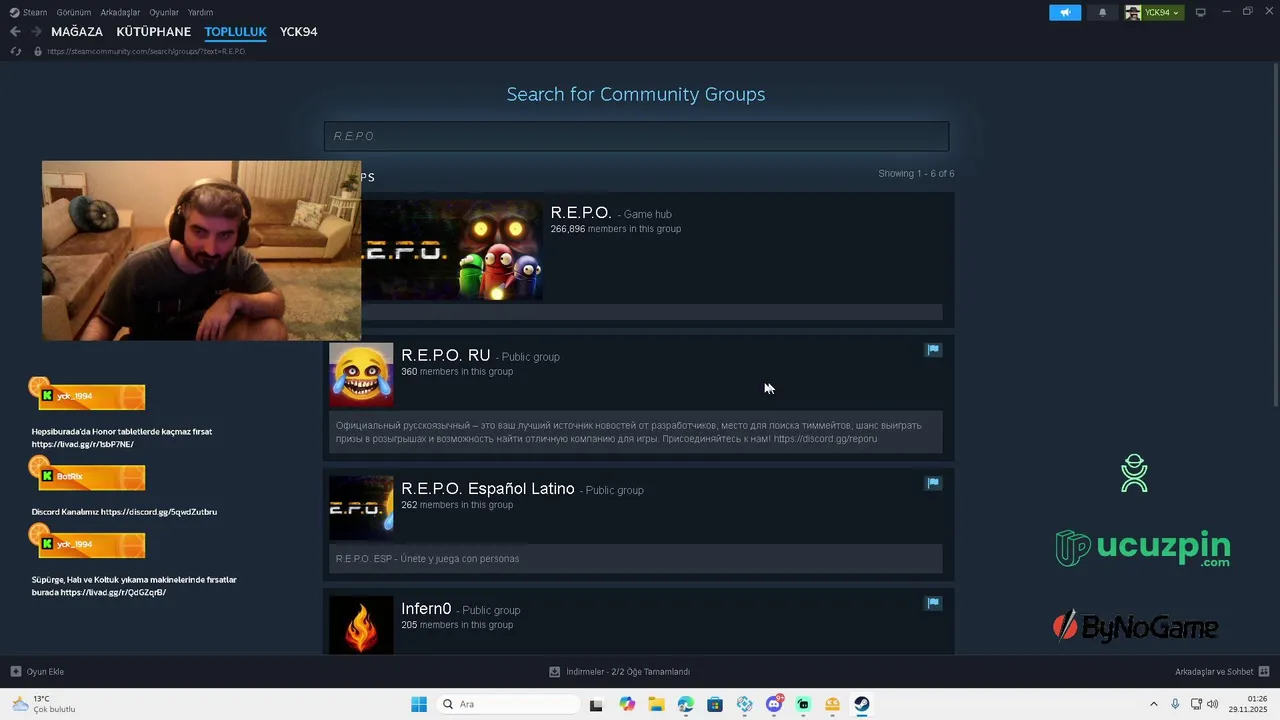Click "205 members in this group" text
This screenshot has height=720, width=1280.
pos(457,625)
